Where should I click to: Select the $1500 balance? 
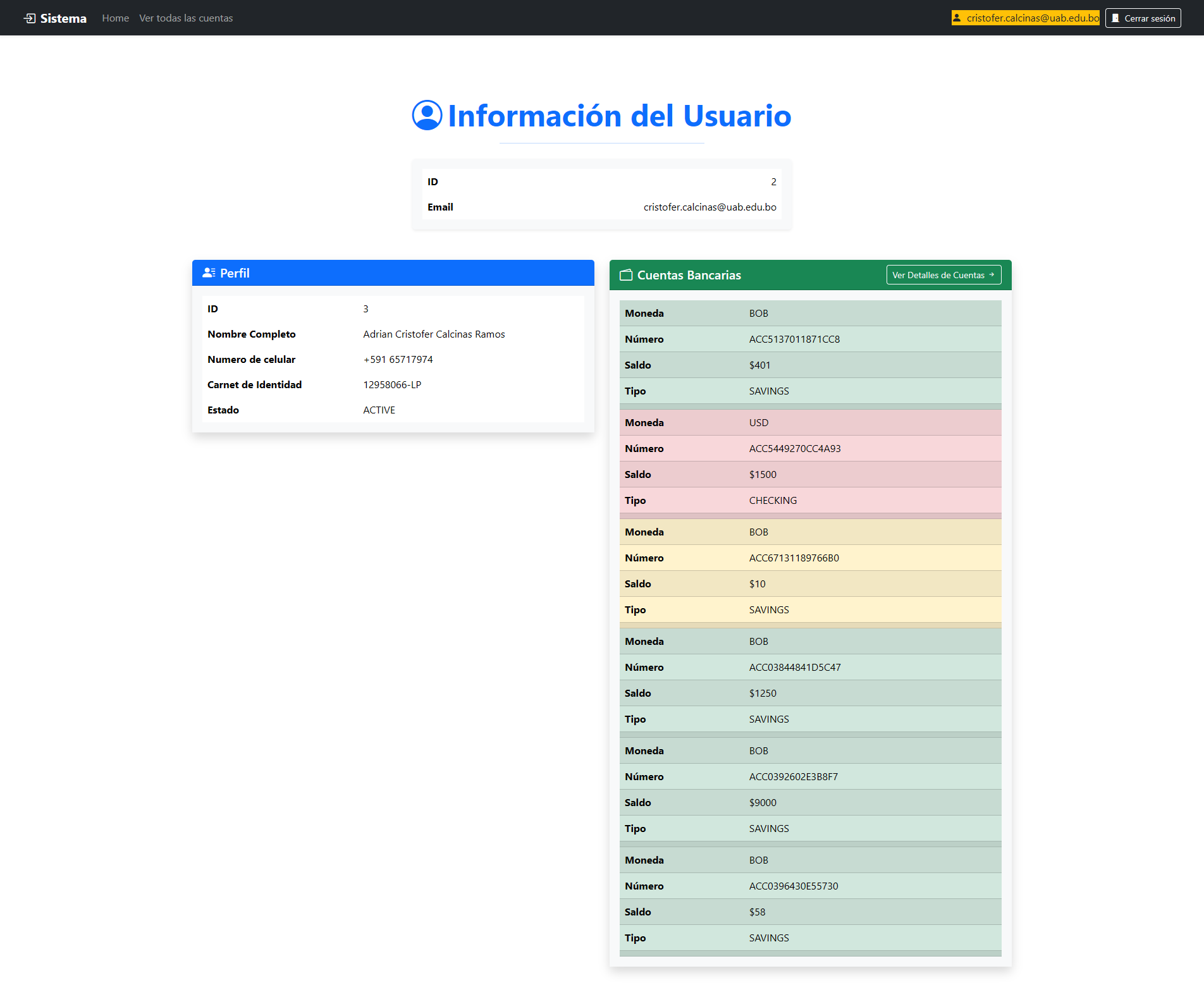coord(763,474)
